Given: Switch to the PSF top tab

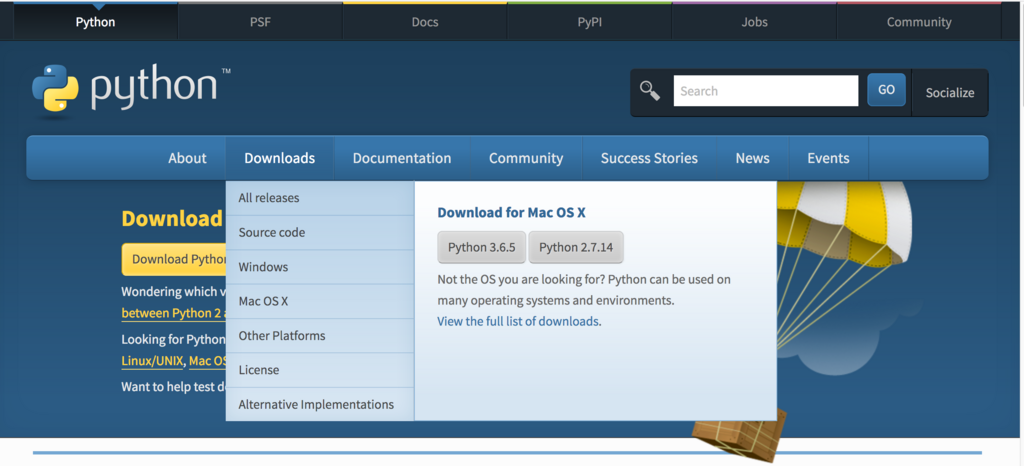Looking at the screenshot, I should 260,22.
